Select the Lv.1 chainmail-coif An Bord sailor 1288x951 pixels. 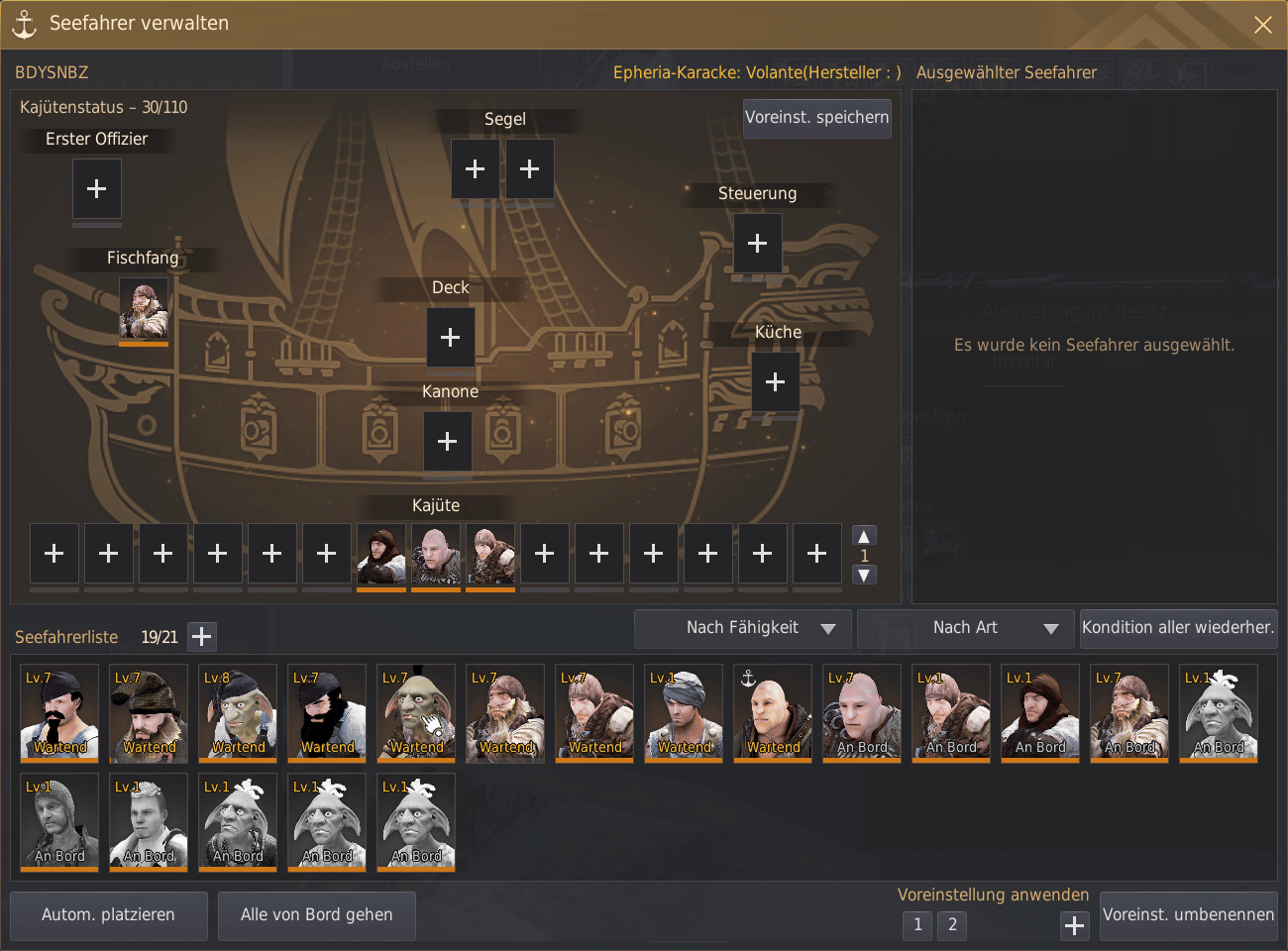59,821
